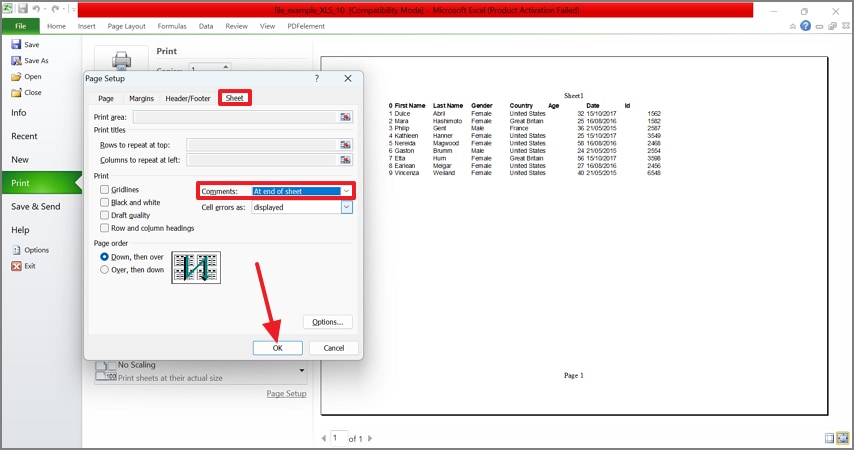Click Save in the File sidebar
The width and height of the screenshot is (854, 450).
(26, 45)
